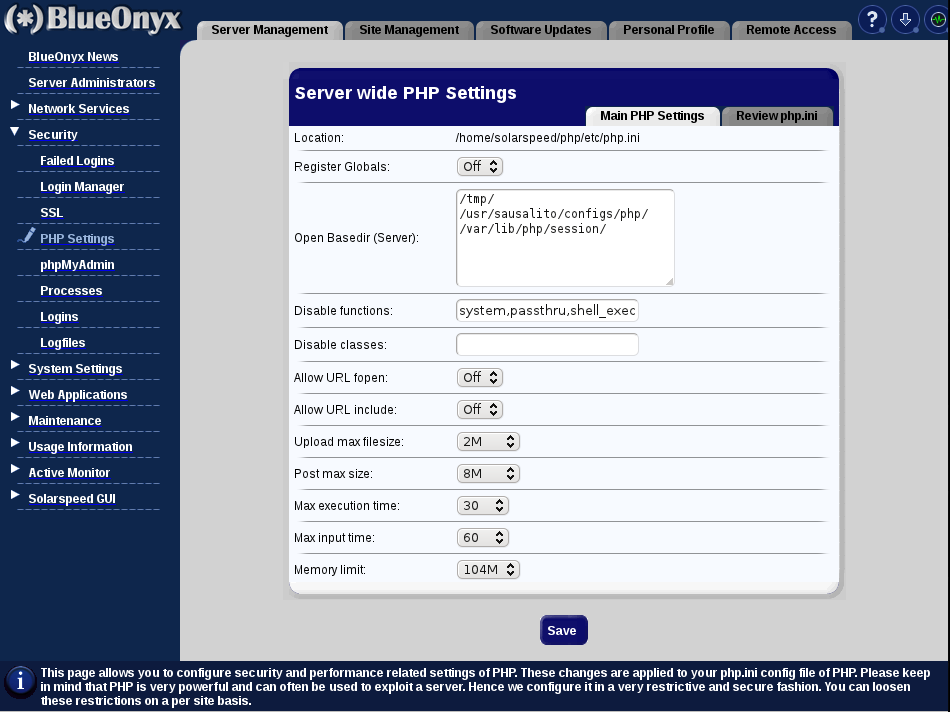This screenshot has width=950, height=712.
Task: Open BlueOnyx News link
Action: click(x=73, y=57)
